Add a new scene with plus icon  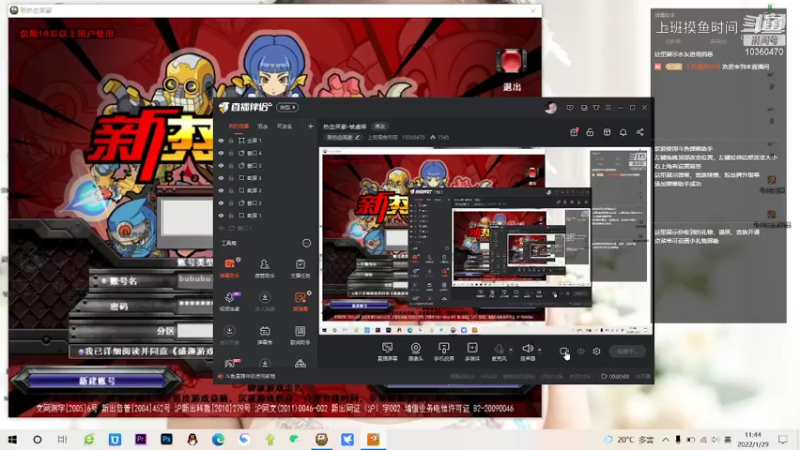(x=310, y=126)
